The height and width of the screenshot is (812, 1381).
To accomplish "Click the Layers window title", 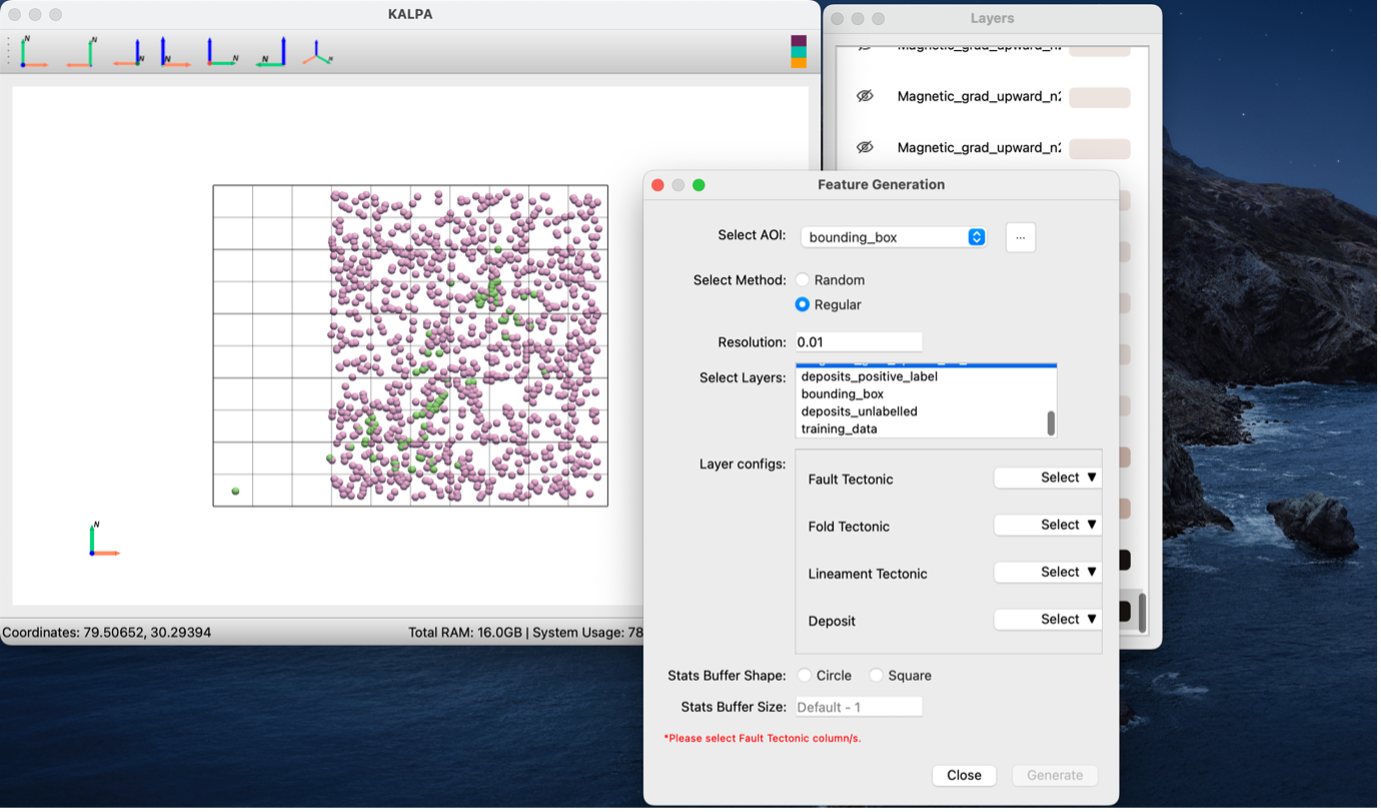I will (992, 18).
